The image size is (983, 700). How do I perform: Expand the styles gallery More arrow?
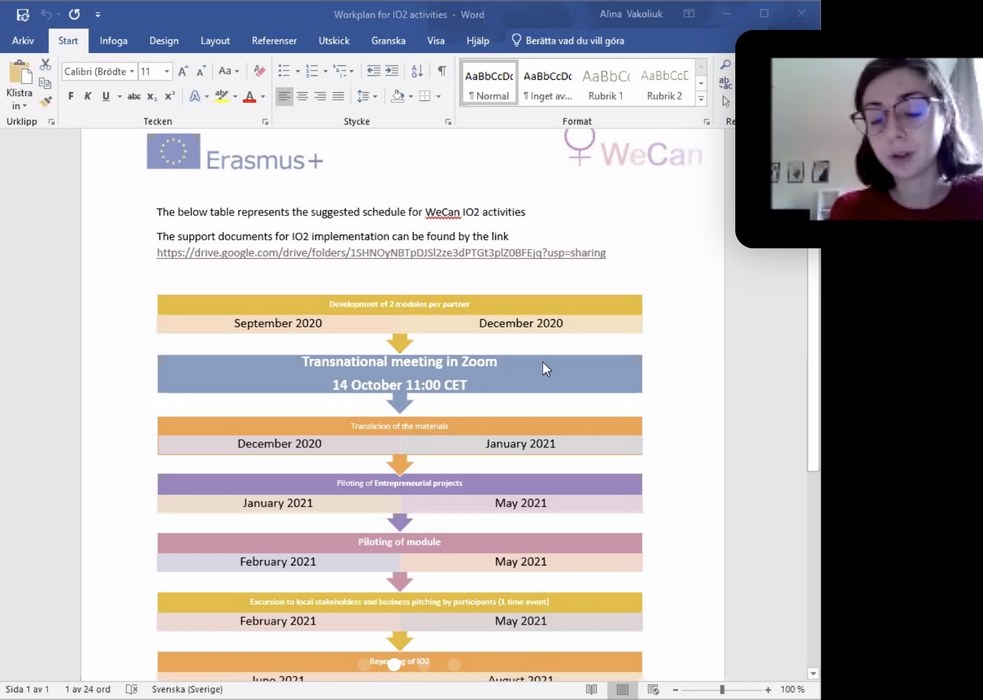click(x=701, y=98)
